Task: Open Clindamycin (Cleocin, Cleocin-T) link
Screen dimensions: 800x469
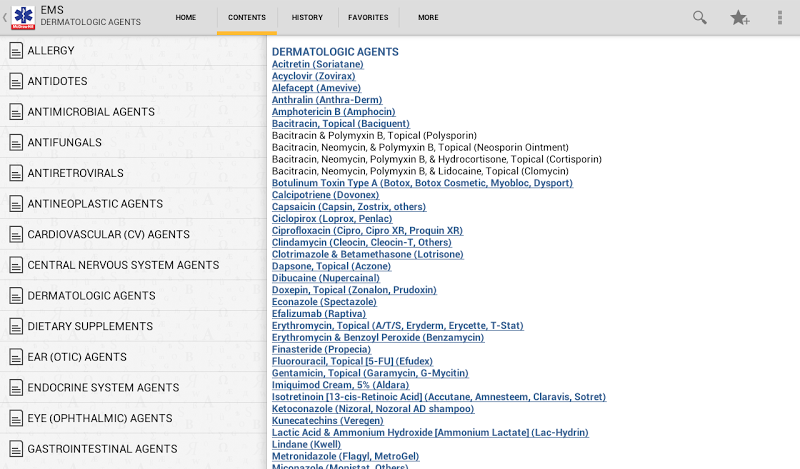Action: (362, 242)
